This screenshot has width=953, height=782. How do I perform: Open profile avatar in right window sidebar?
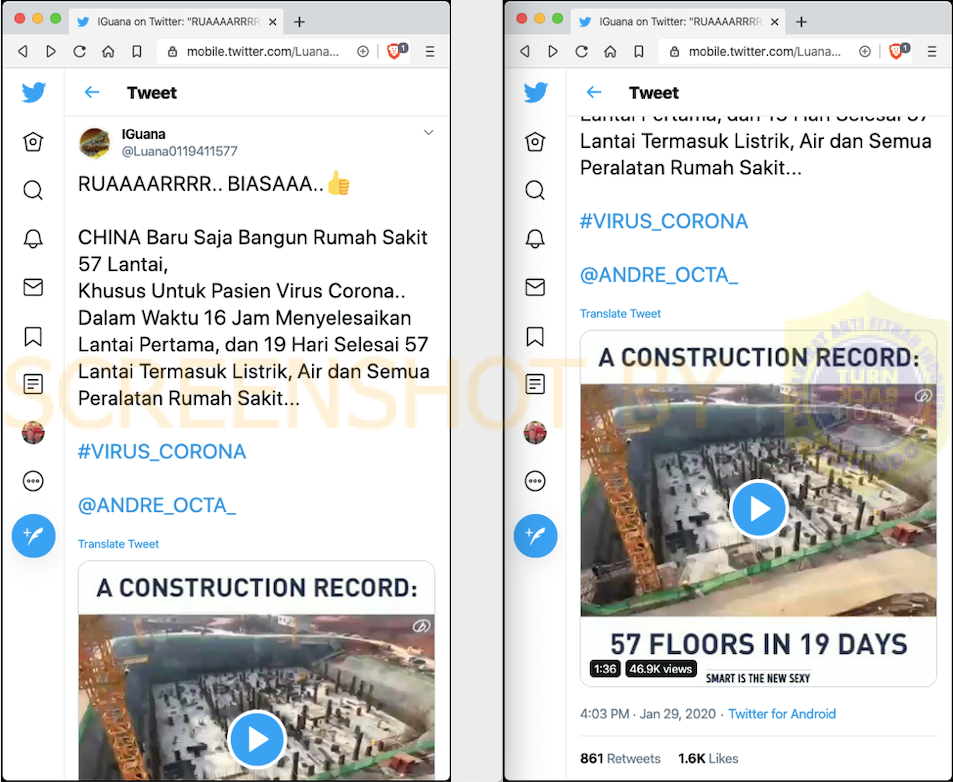pyautogui.click(x=535, y=433)
